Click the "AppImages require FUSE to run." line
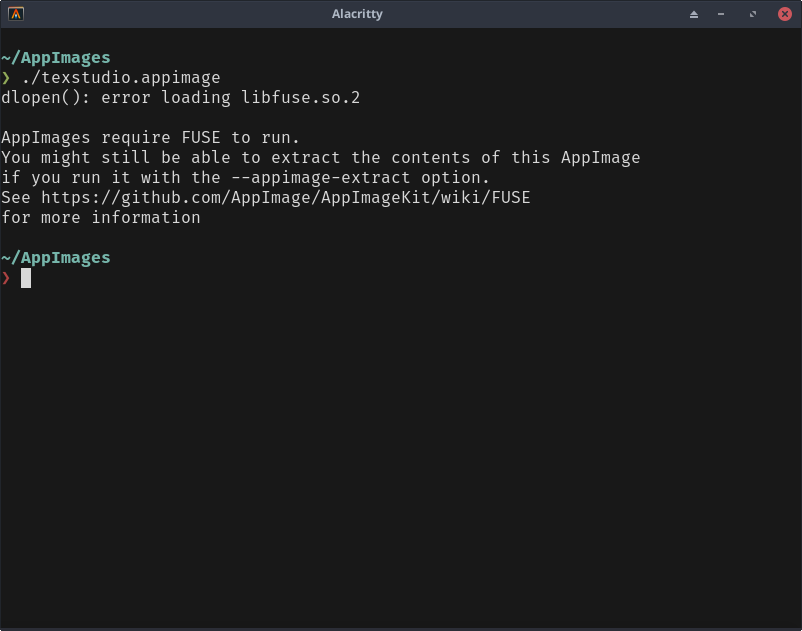This screenshot has height=631, width=802. point(150,138)
